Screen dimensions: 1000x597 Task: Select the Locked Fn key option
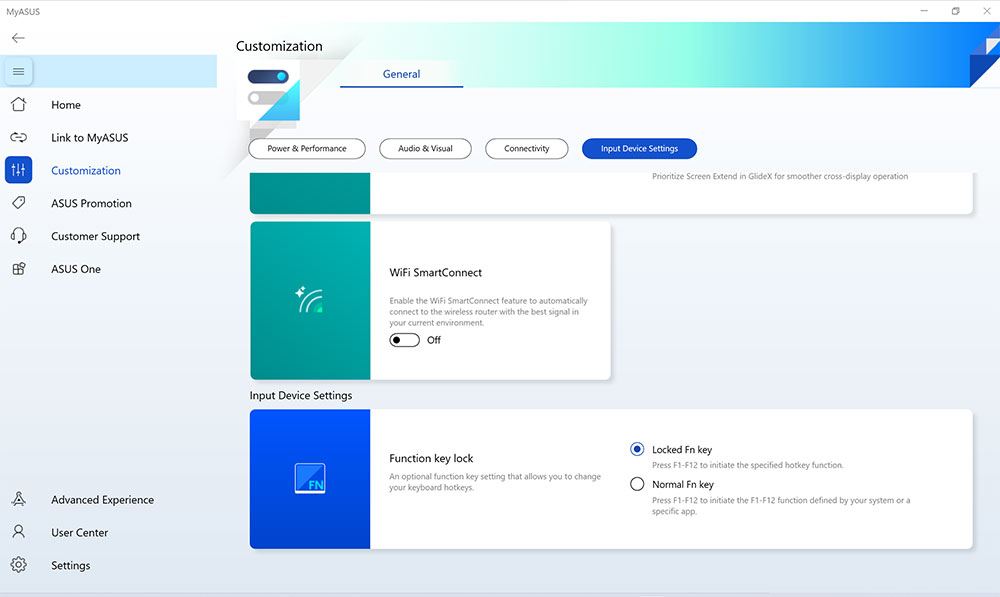[637, 449]
